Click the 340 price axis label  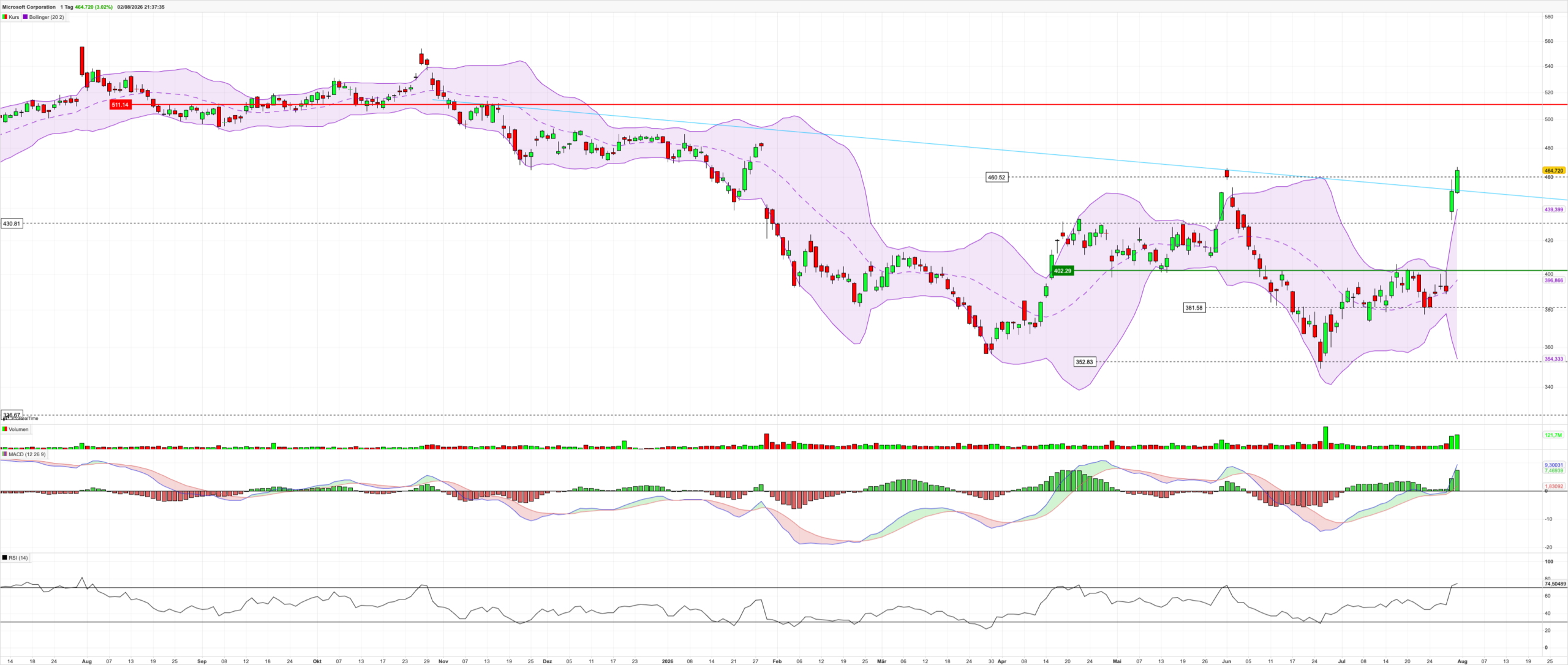click(x=1549, y=386)
